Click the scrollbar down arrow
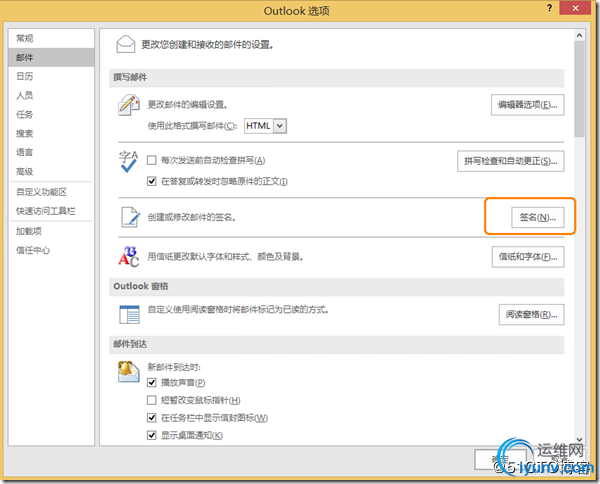Screen dimensions: 600x484 click(x=579, y=440)
